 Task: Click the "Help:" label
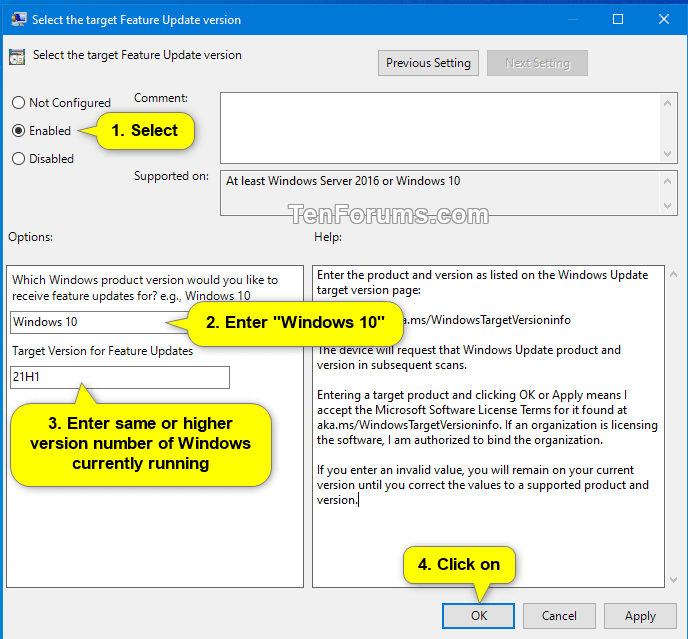[328, 237]
